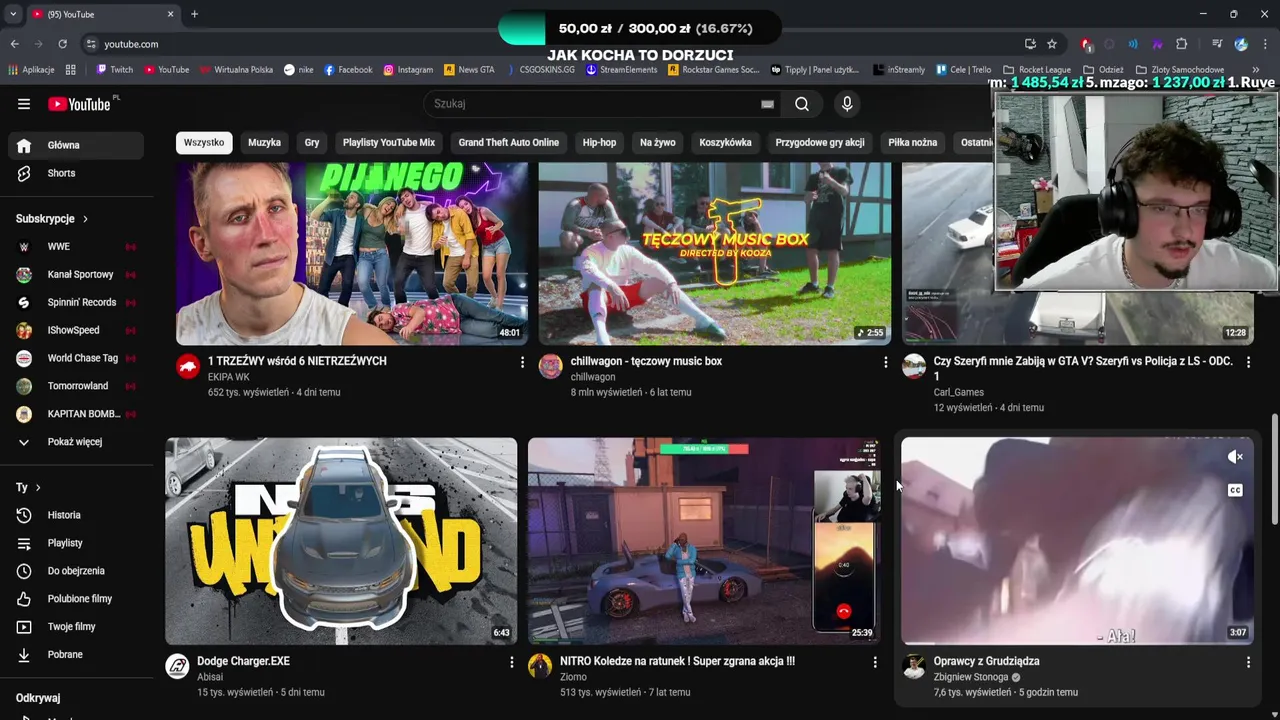This screenshot has width=1280, height=720.
Task: Open the WWE subscription channel
Action: (x=76, y=246)
